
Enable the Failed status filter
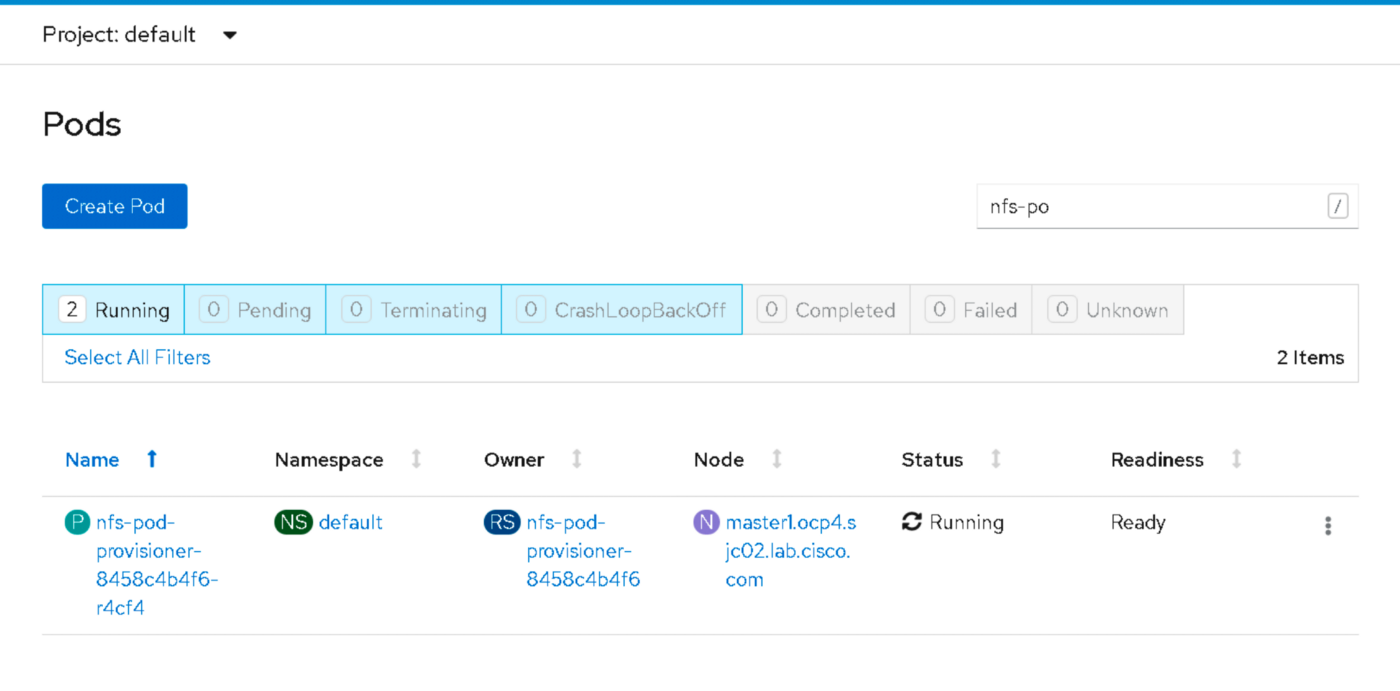tap(971, 310)
